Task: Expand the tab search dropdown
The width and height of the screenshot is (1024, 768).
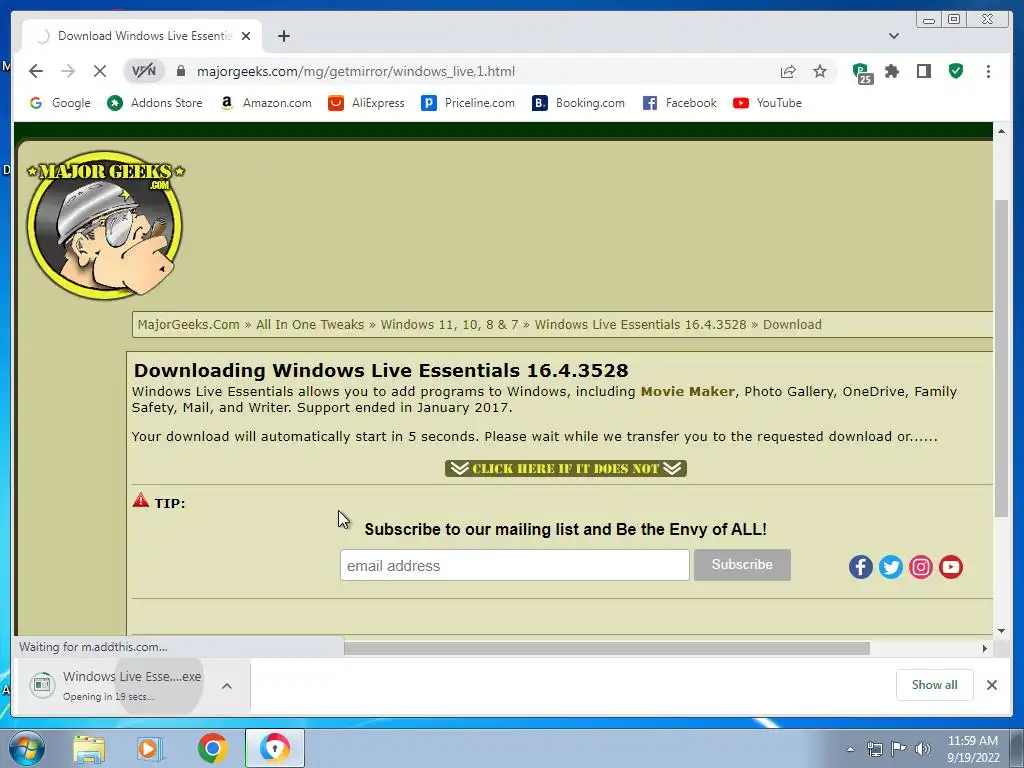Action: (x=893, y=36)
